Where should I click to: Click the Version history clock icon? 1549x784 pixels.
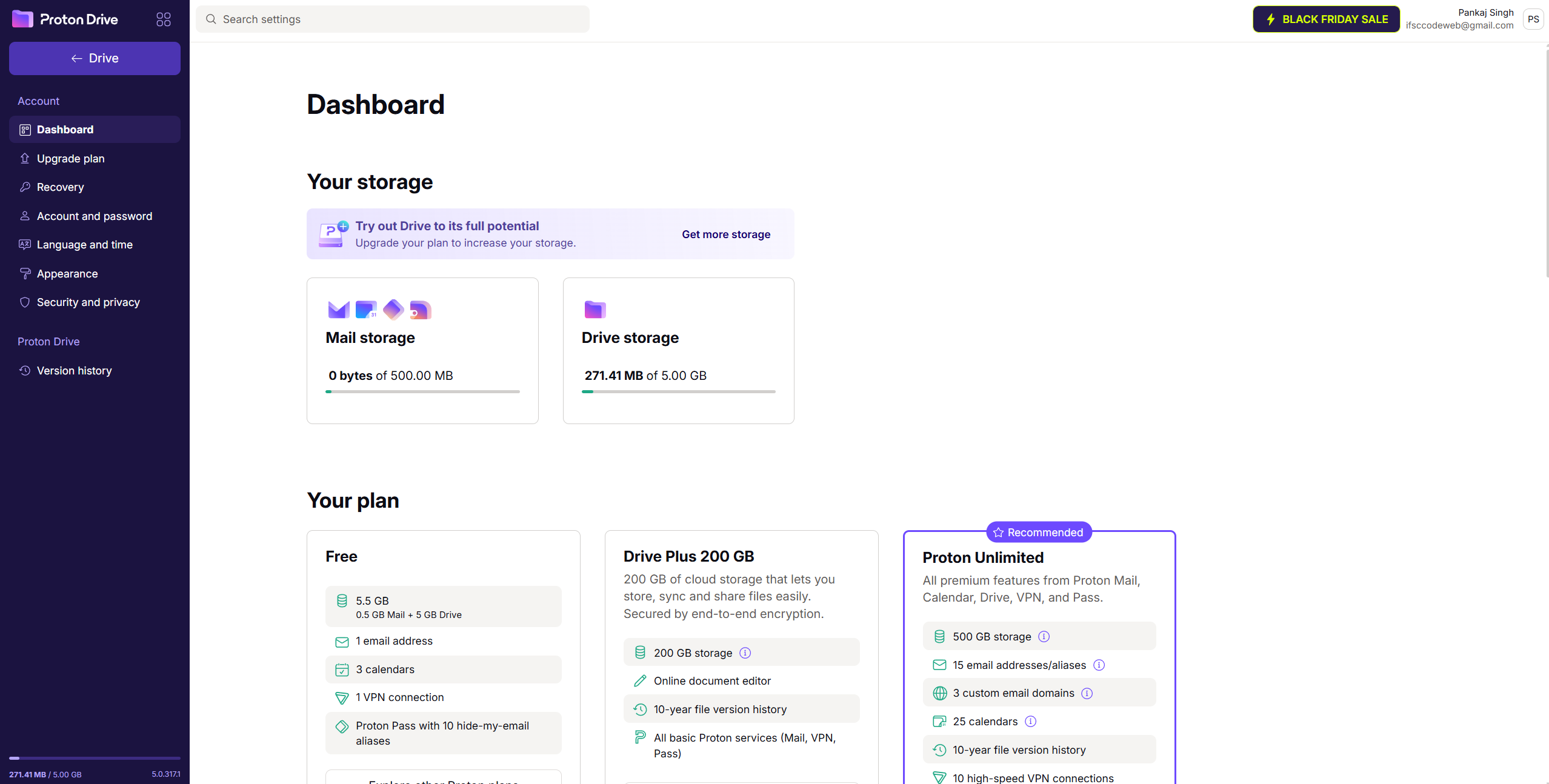click(25, 370)
